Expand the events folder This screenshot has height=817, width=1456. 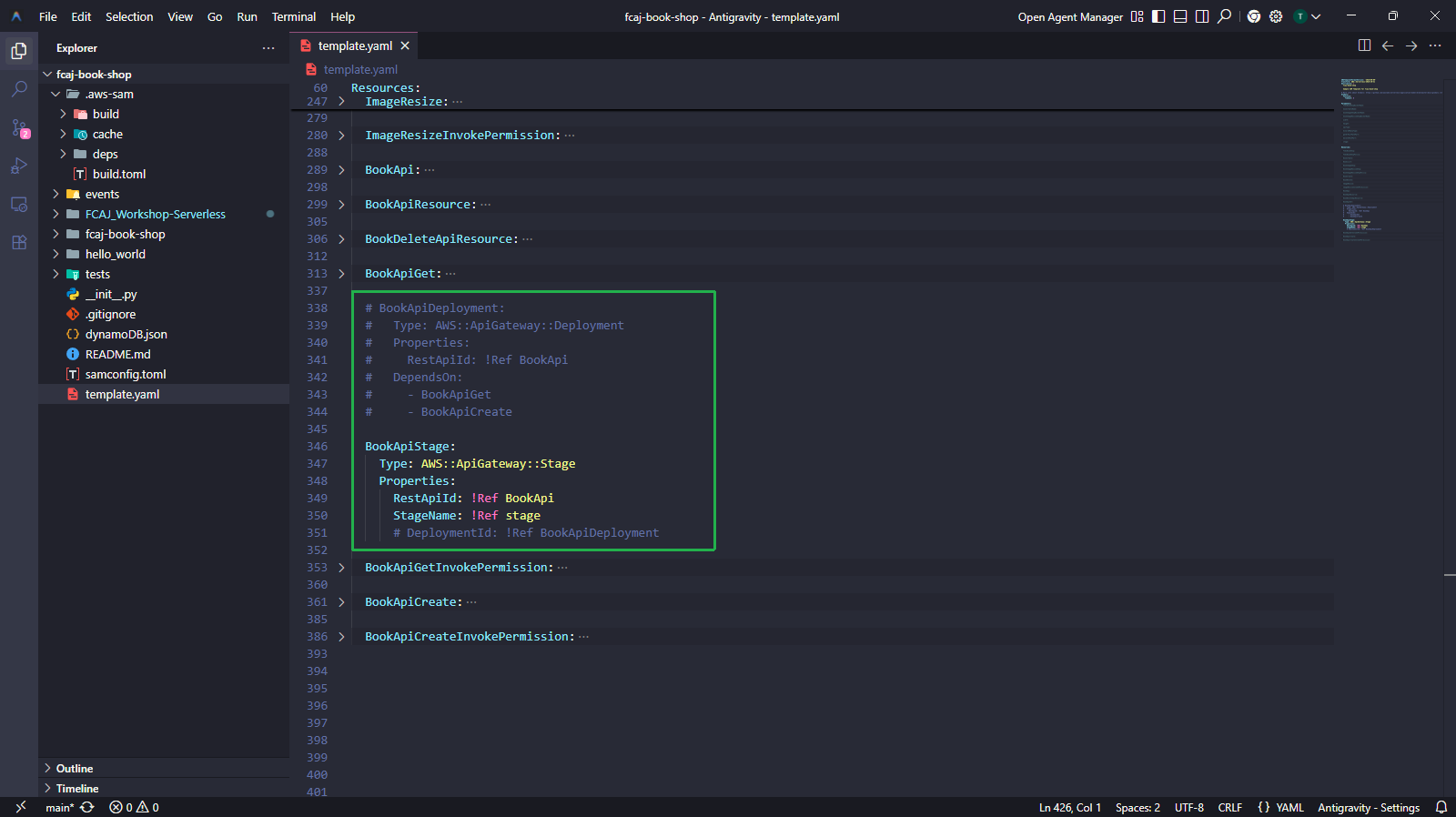[56, 195]
